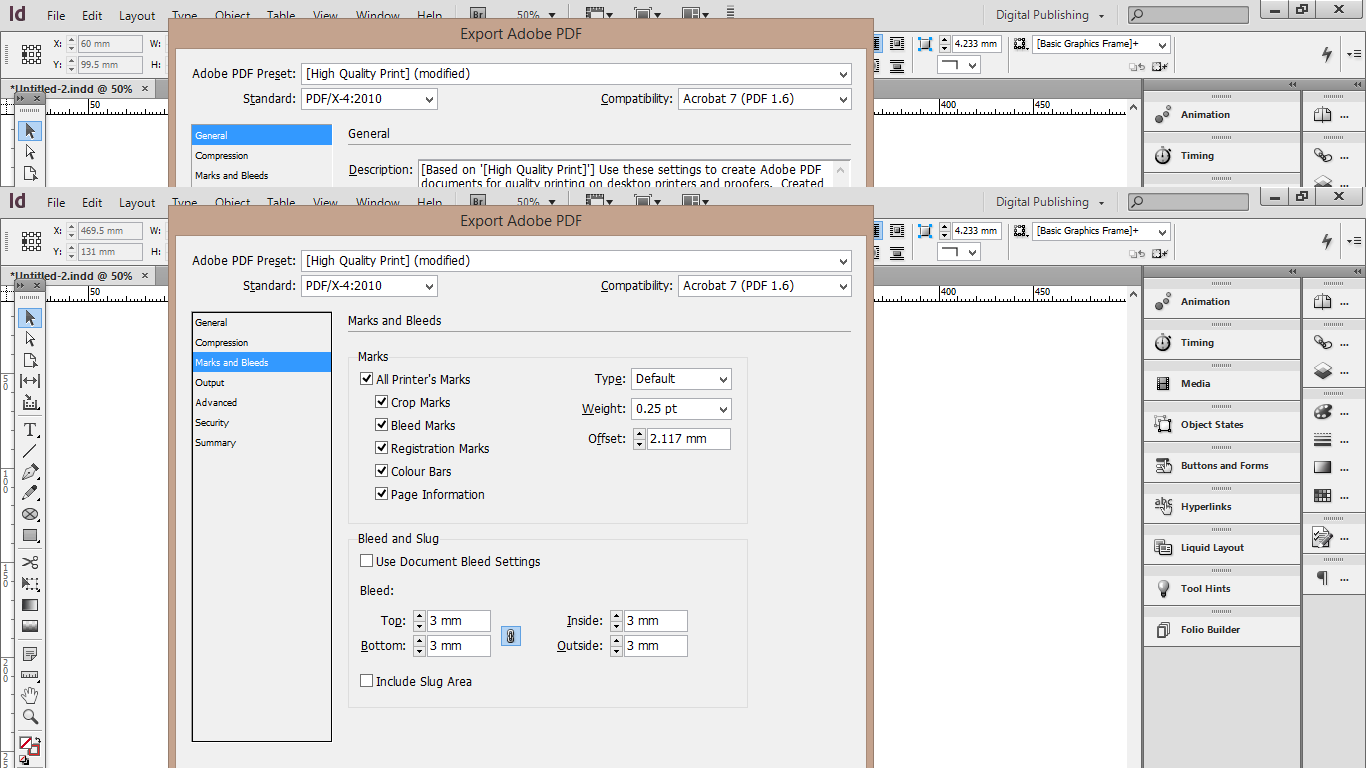Click the Bottom bleed 3 mm field
Screen dimensions: 1366x768
tap(459, 646)
